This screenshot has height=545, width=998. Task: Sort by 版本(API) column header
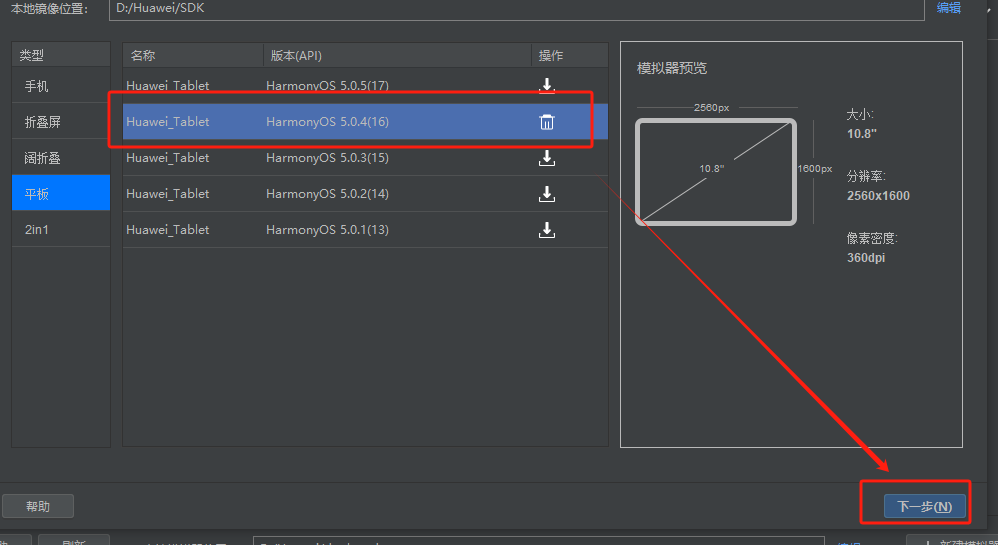point(396,55)
